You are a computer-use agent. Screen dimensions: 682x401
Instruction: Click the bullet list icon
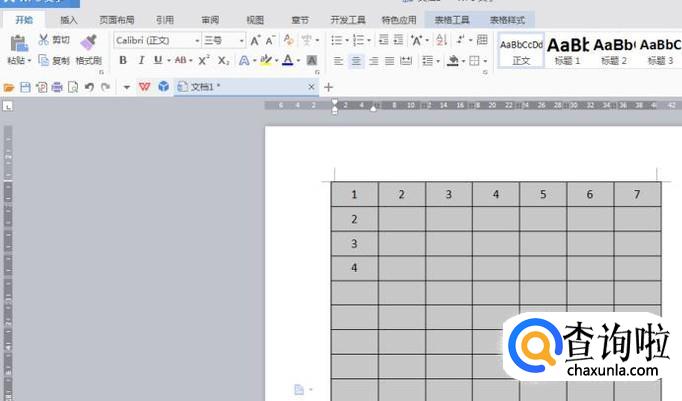pyautogui.click(x=337, y=40)
